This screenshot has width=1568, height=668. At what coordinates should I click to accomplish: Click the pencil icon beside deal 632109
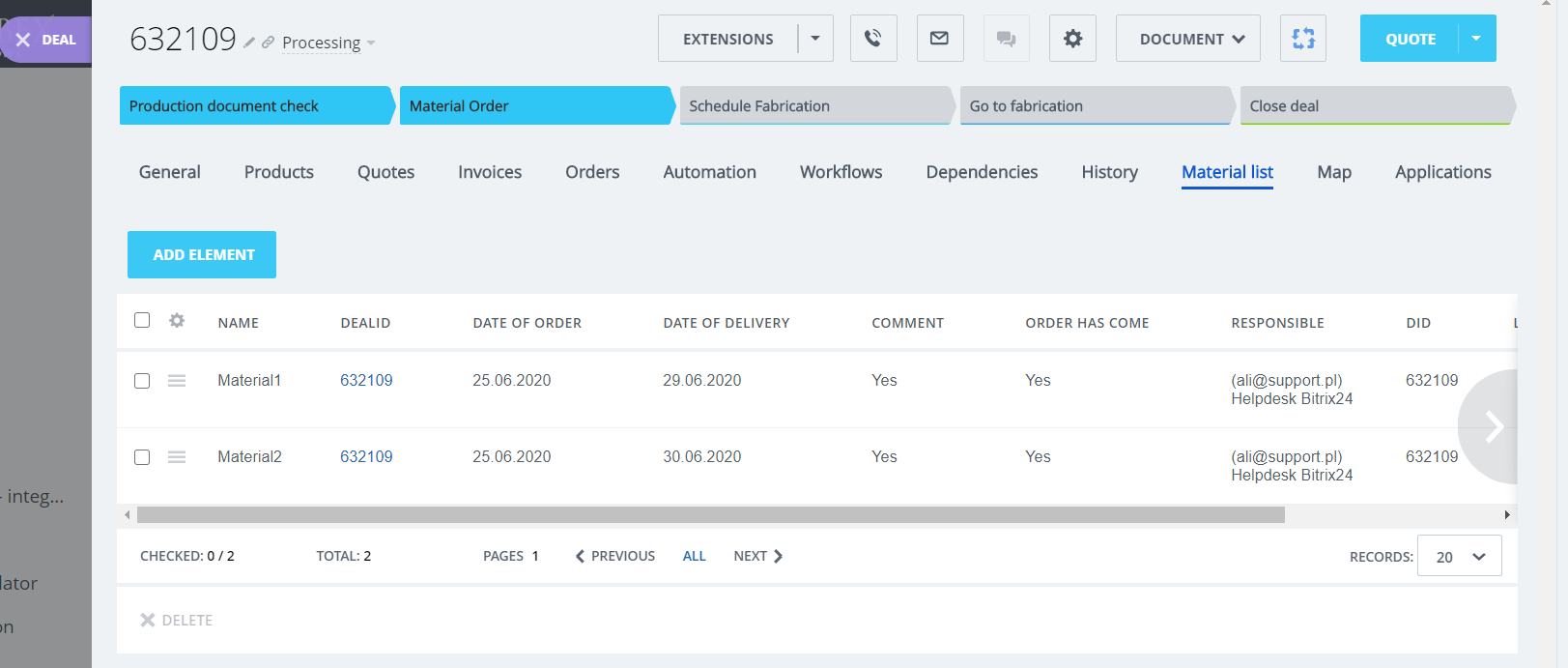[249, 43]
